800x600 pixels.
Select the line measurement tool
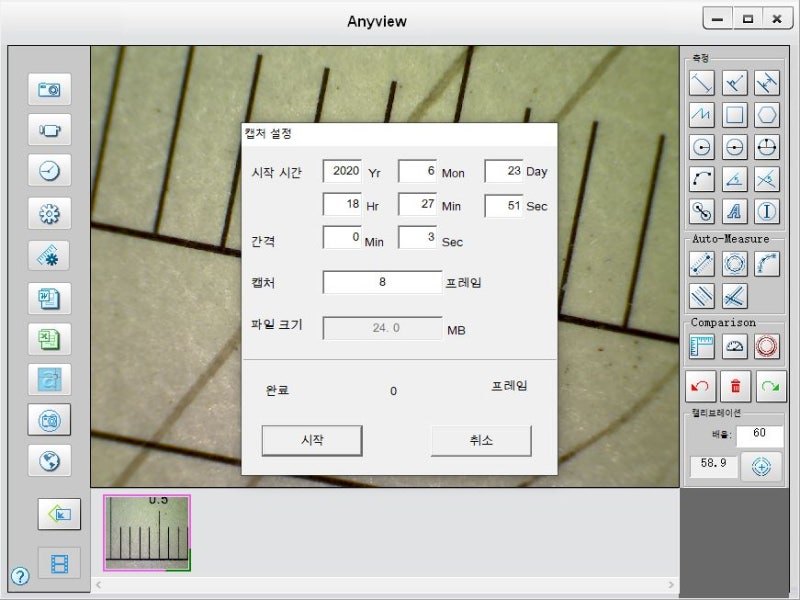700,83
